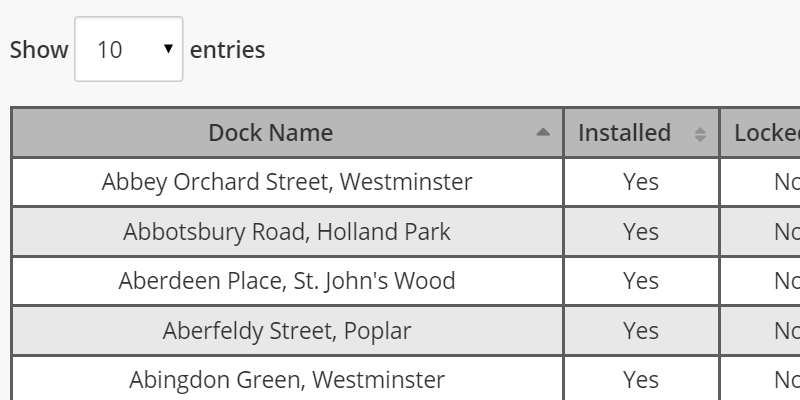
Task: Click the Locked column header
Action: point(767,133)
